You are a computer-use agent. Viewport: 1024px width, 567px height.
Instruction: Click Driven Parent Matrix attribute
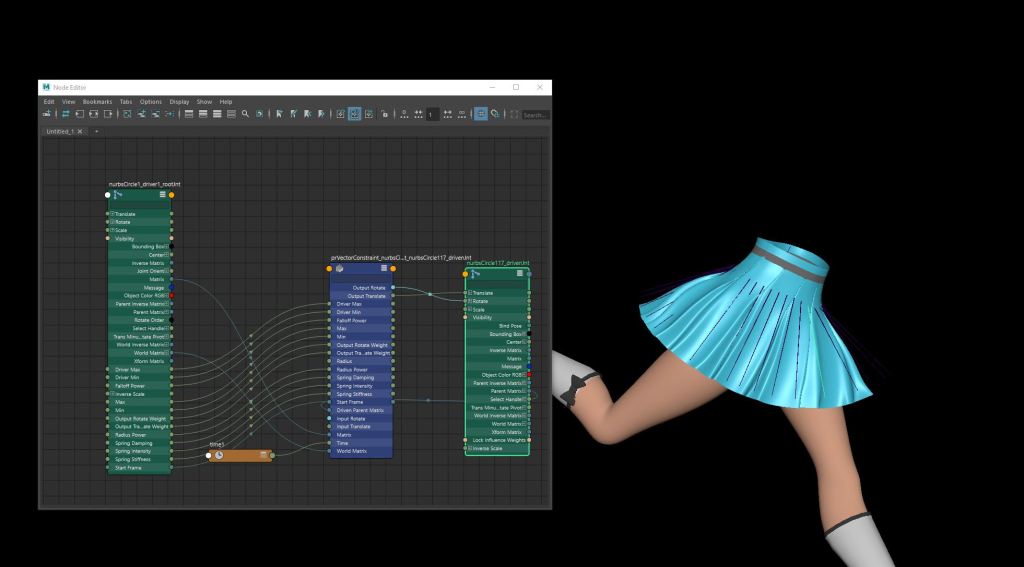click(x=361, y=410)
